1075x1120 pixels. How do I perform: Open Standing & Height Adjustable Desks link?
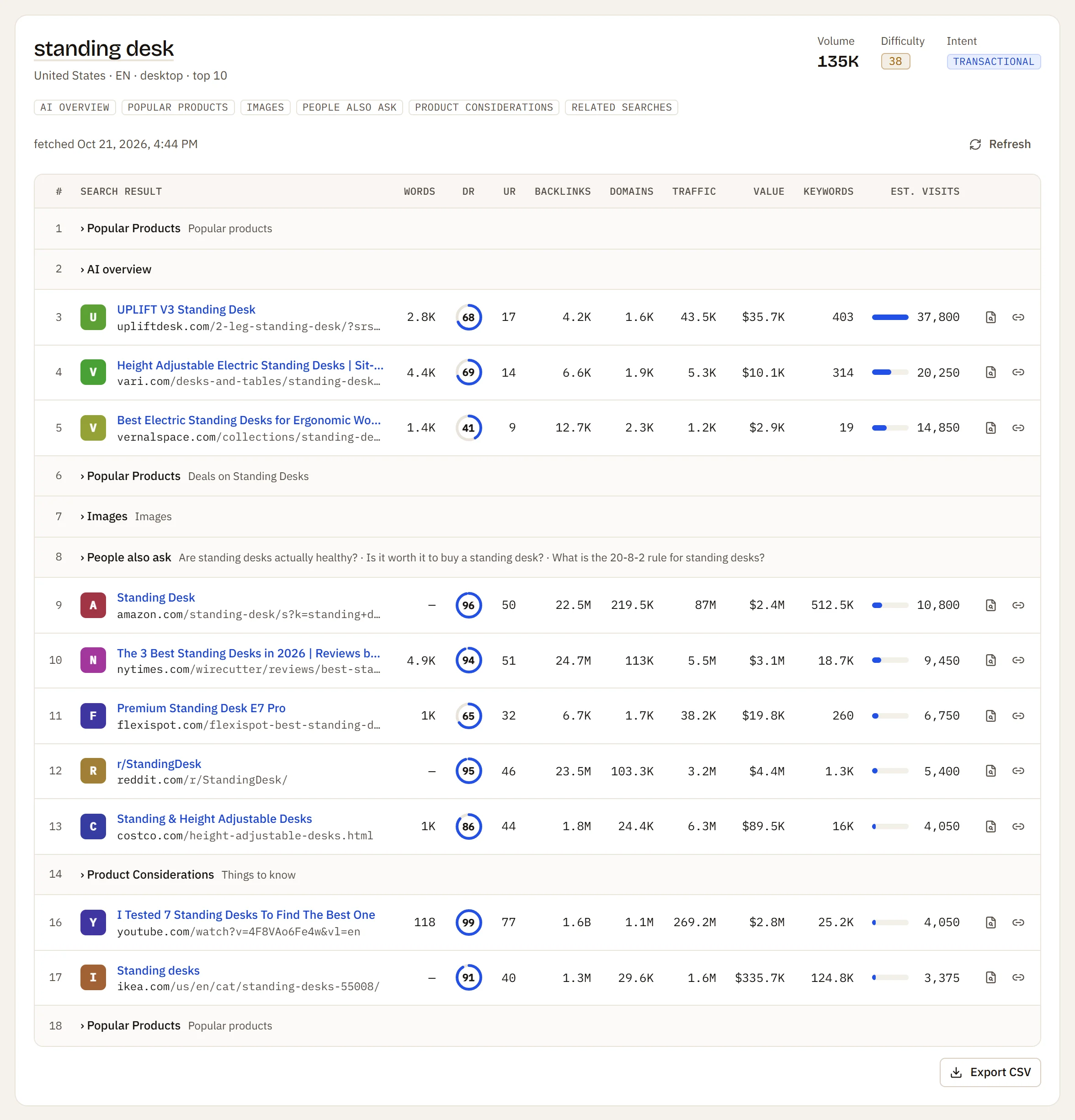coord(214,819)
